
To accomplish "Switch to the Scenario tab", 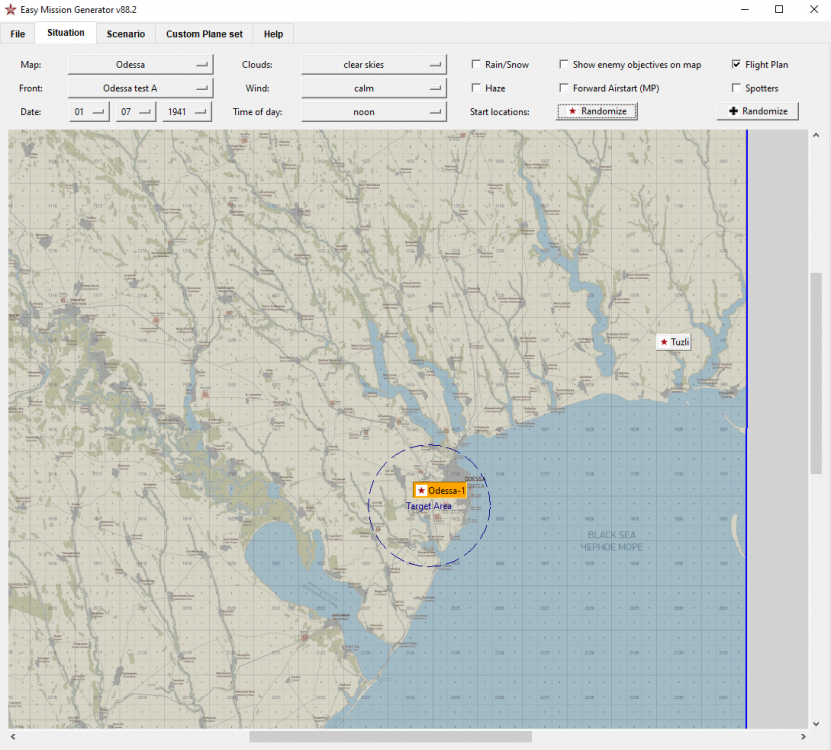I will [x=126, y=34].
